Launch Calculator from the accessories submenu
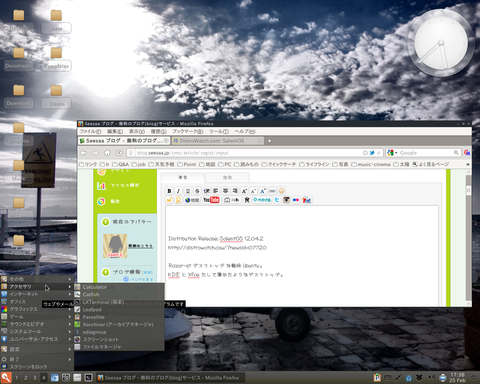This screenshot has height=384, width=480. pos(119,287)
